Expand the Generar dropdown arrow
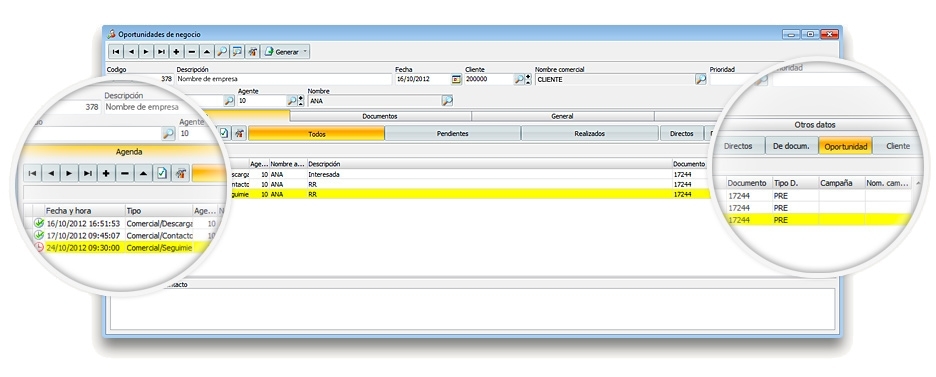Screen dimensions: 936x377 click(x=305, y=52)
